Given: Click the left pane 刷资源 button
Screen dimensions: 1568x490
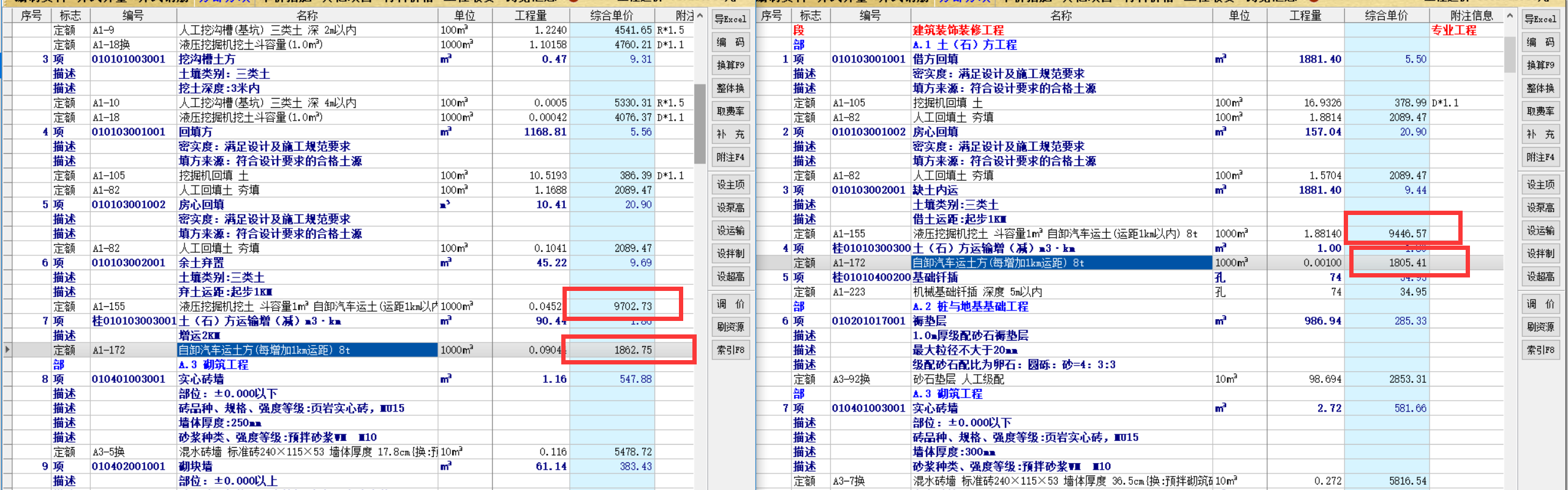Looking at the screenshot, I should coord(730,327).
